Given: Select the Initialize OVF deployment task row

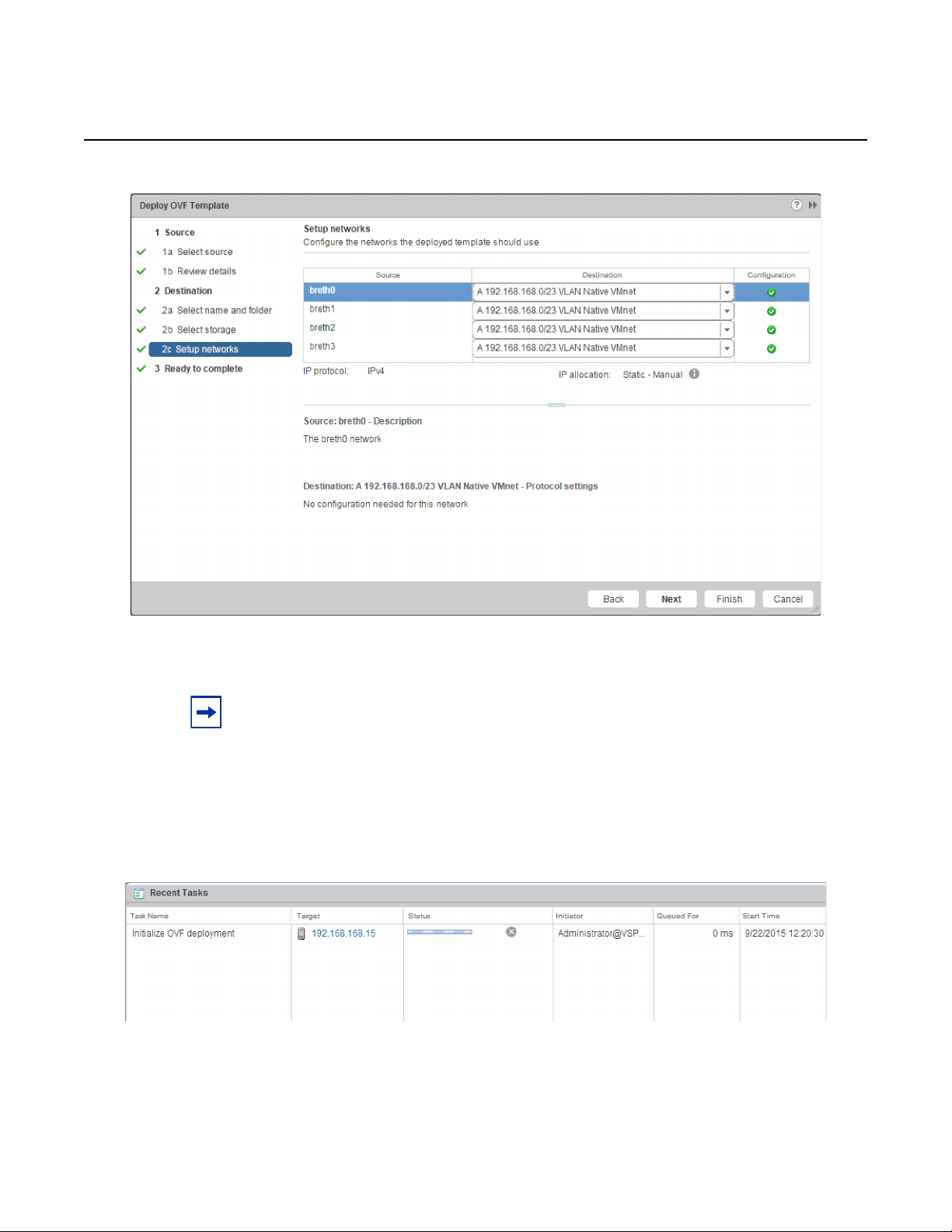Looking at the screenshot, I should 476,934.
